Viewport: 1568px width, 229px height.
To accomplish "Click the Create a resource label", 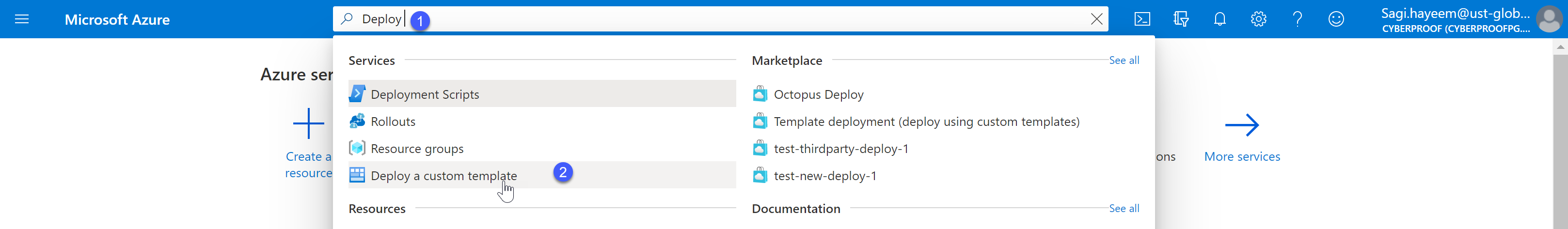I will pos(309,165).
